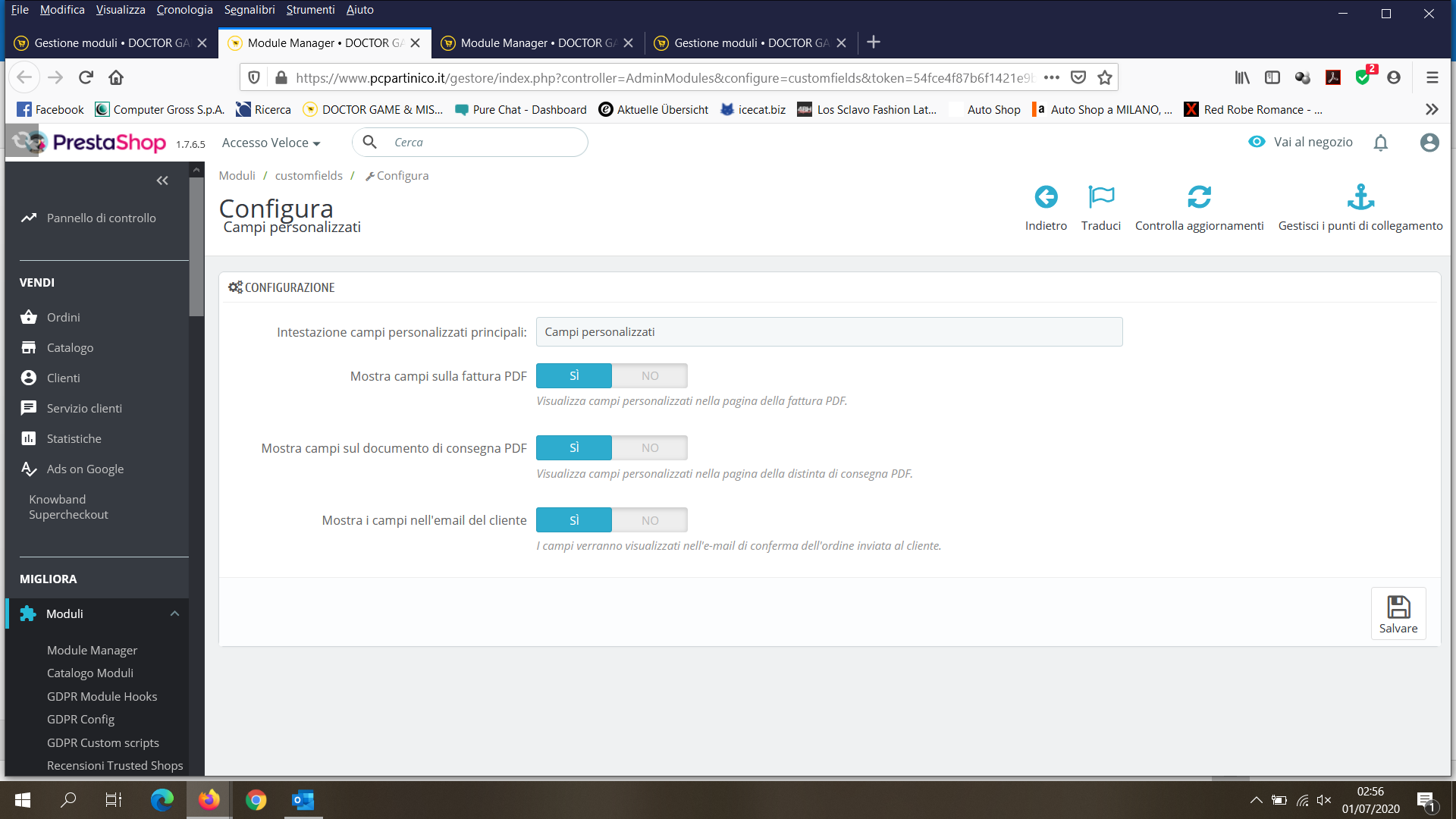Open the Segnalibri menu
The width and height of the screenshot is (1456, 819).
coord(249,10)
